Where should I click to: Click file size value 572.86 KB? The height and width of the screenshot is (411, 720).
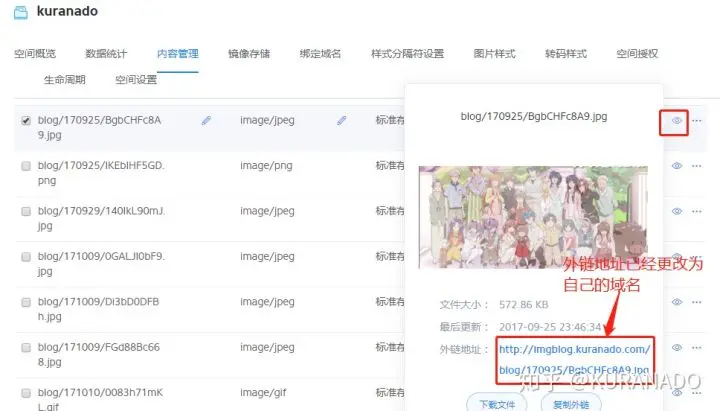coord(523,305)
